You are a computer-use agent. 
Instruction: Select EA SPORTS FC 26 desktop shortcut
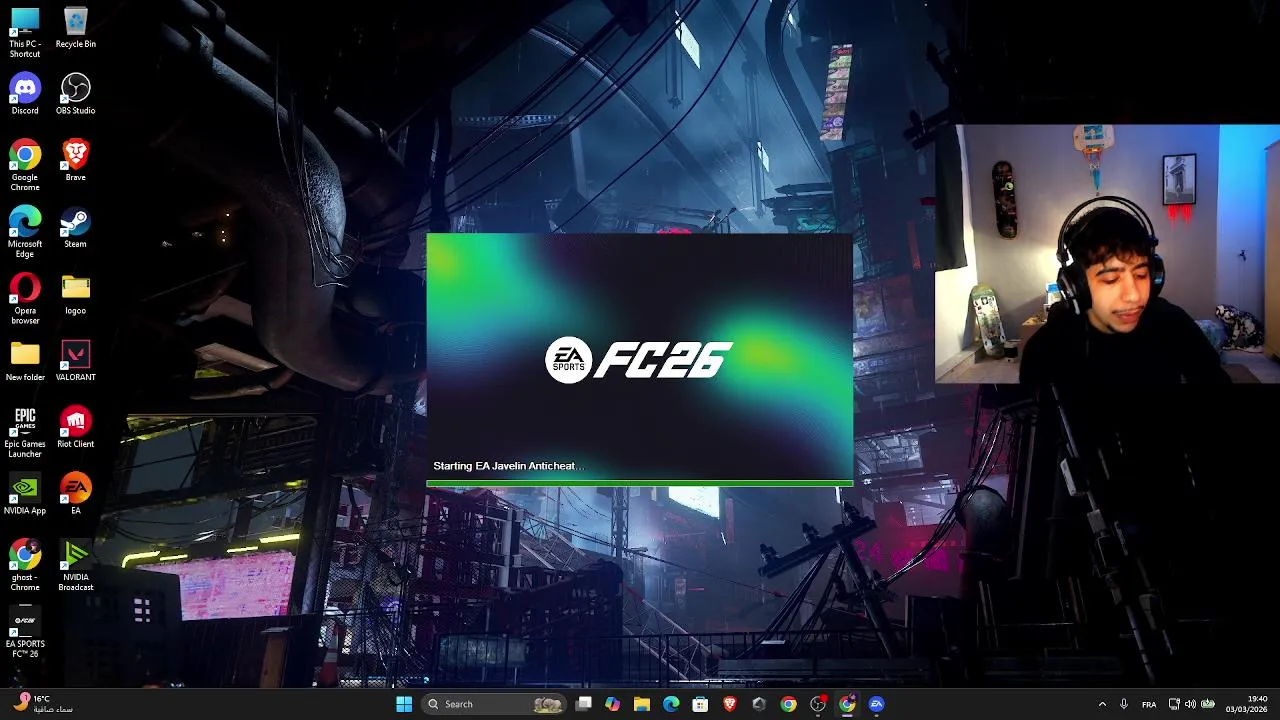point(25,633)
